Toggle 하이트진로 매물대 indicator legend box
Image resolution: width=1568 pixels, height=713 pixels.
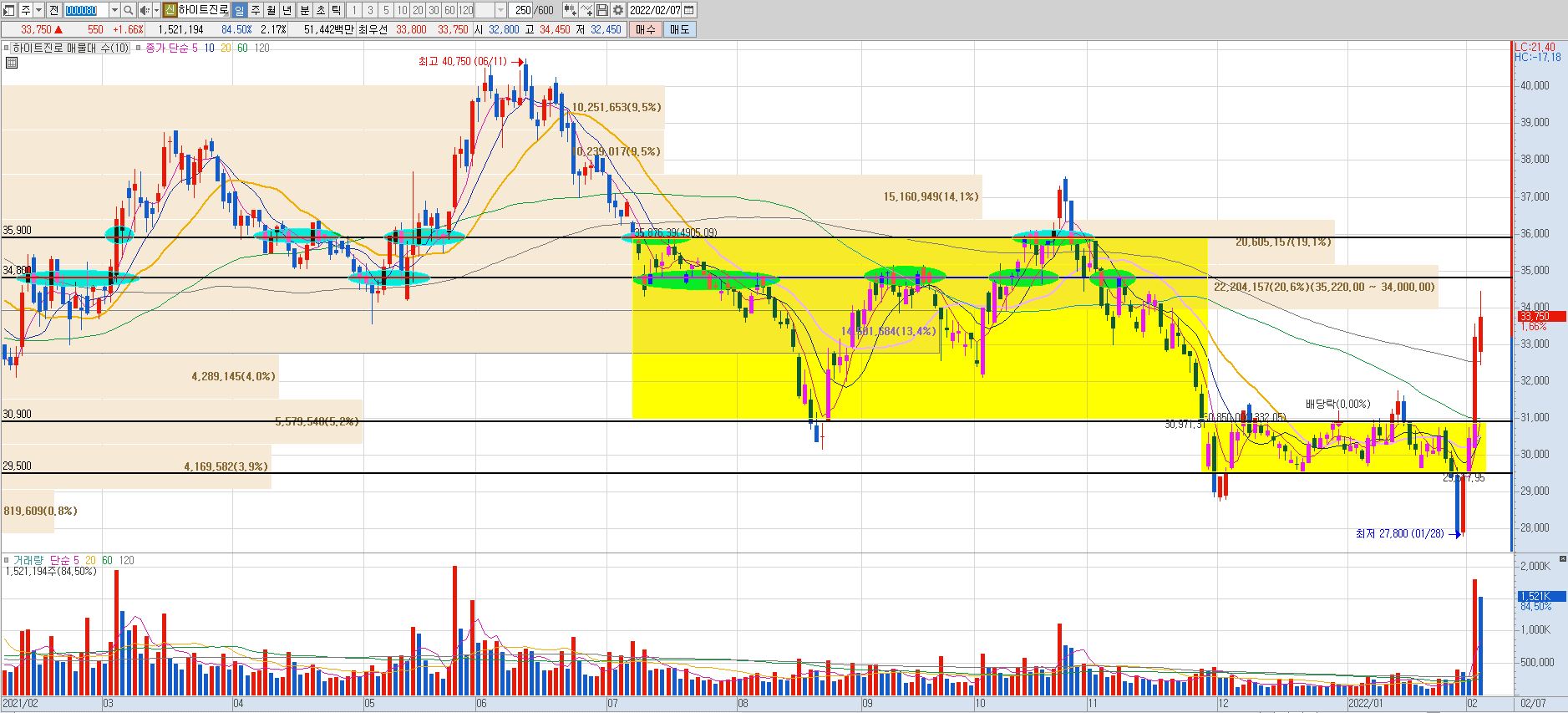(x=7, y=48)
